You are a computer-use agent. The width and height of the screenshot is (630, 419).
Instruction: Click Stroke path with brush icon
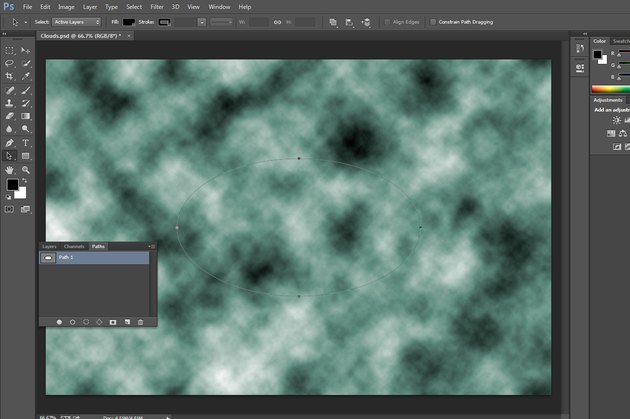(x=73, y=322)
